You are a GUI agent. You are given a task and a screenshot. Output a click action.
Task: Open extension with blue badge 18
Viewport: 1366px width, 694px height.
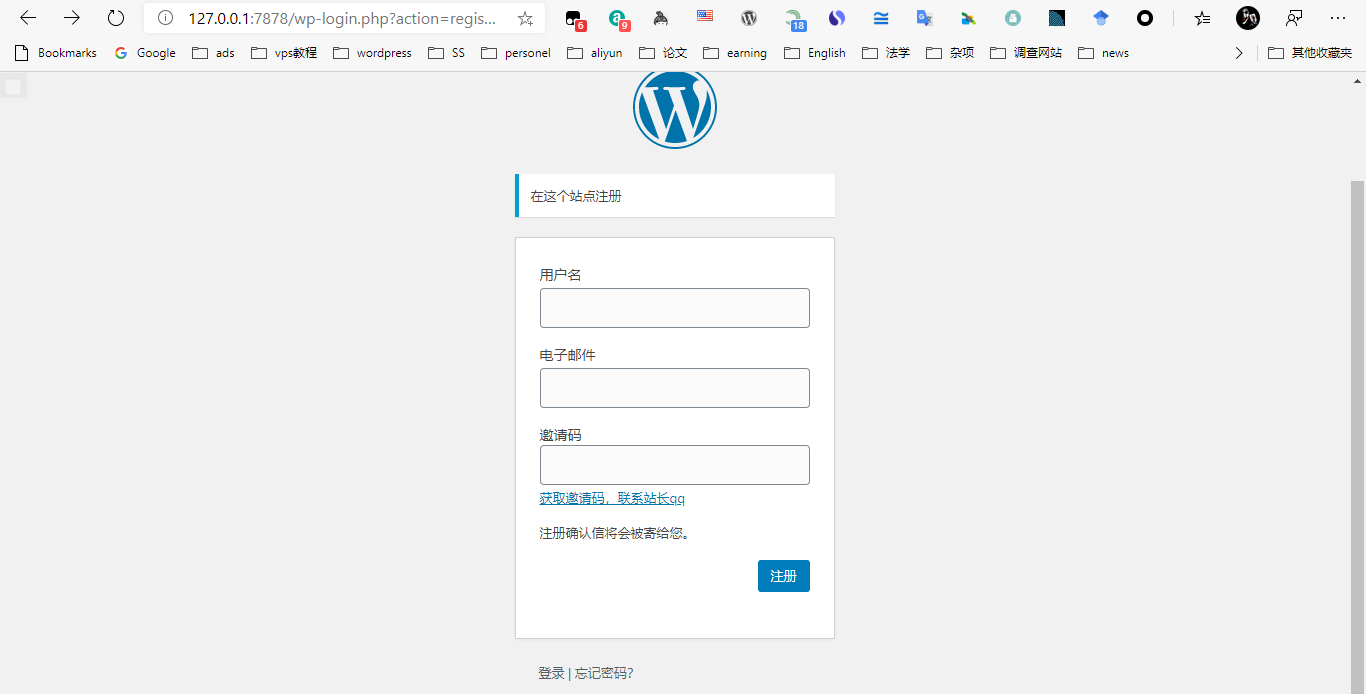(x=794, y=19)
